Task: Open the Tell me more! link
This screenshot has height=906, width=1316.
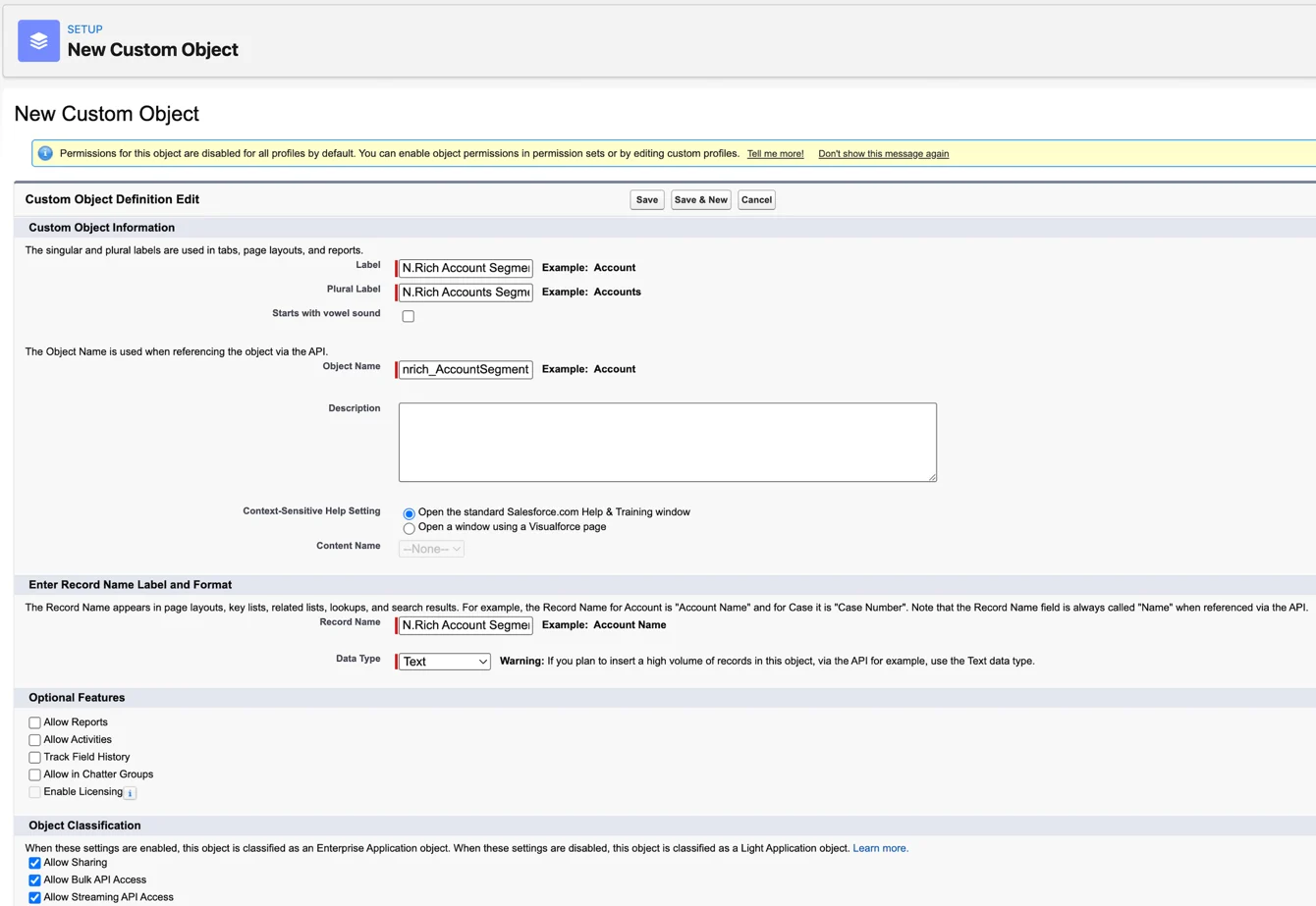Action: [x=775, y=154]
